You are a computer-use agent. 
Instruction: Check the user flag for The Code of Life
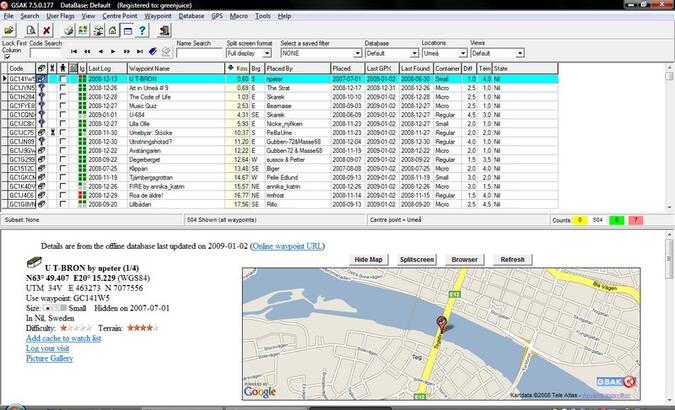63,97
